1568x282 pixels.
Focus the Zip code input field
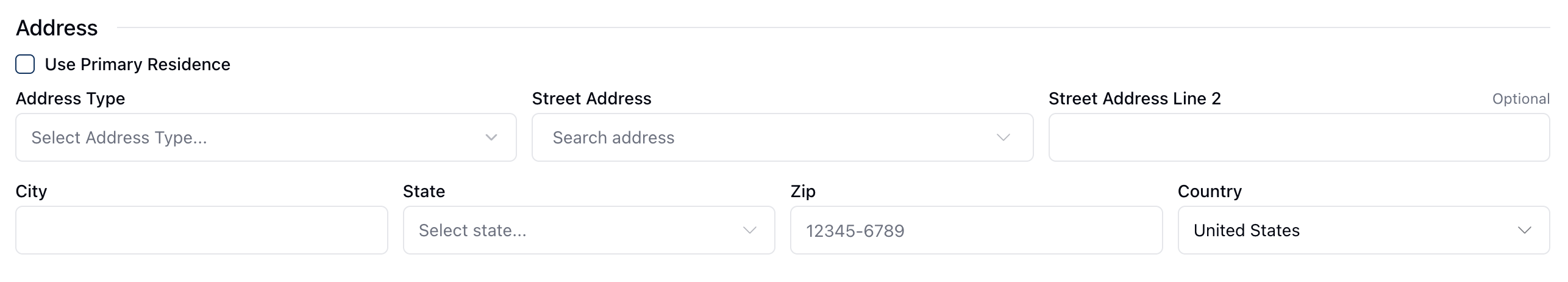click(976, 230)
